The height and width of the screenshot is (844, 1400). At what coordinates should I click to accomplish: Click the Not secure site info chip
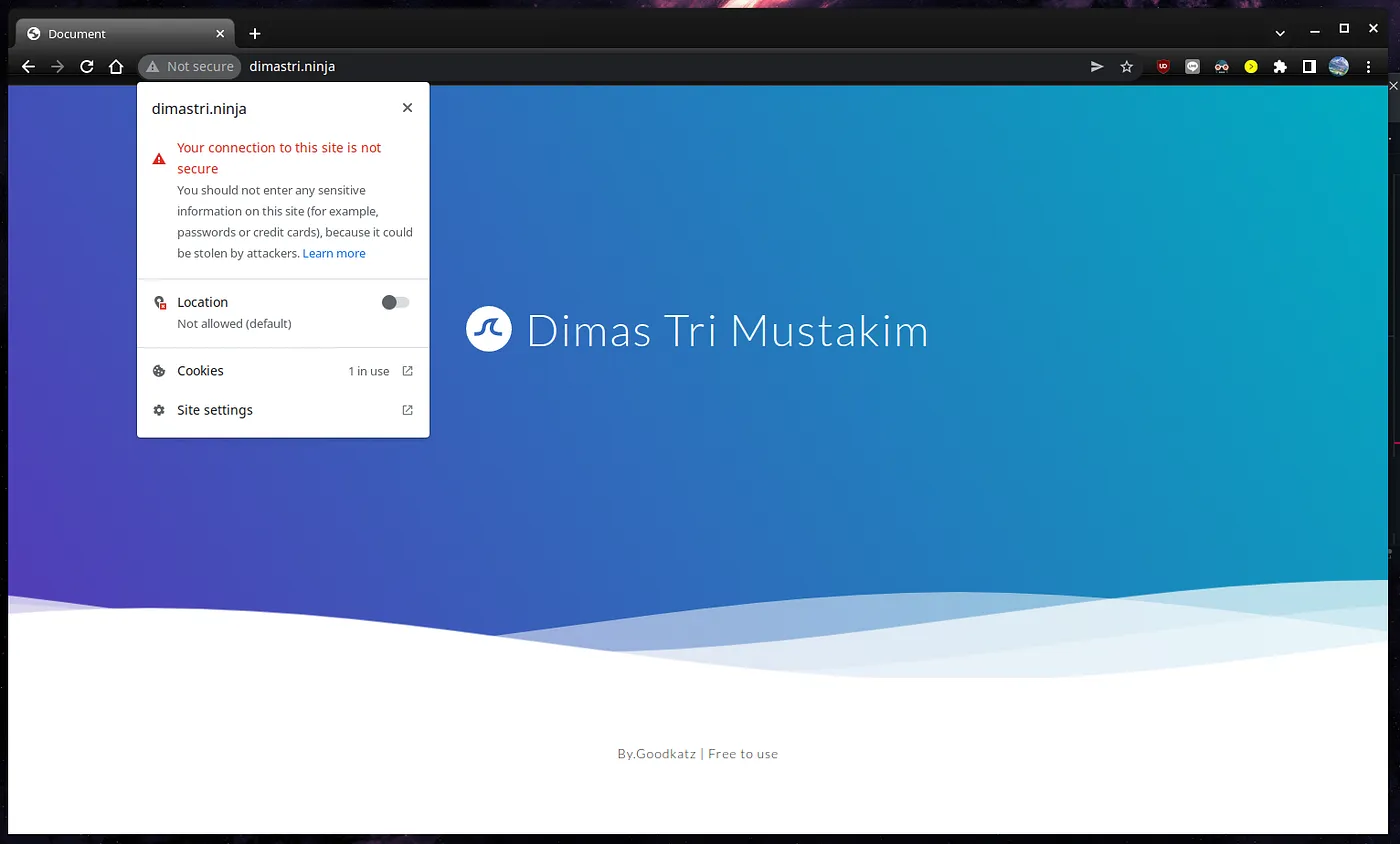click(190, 67)
